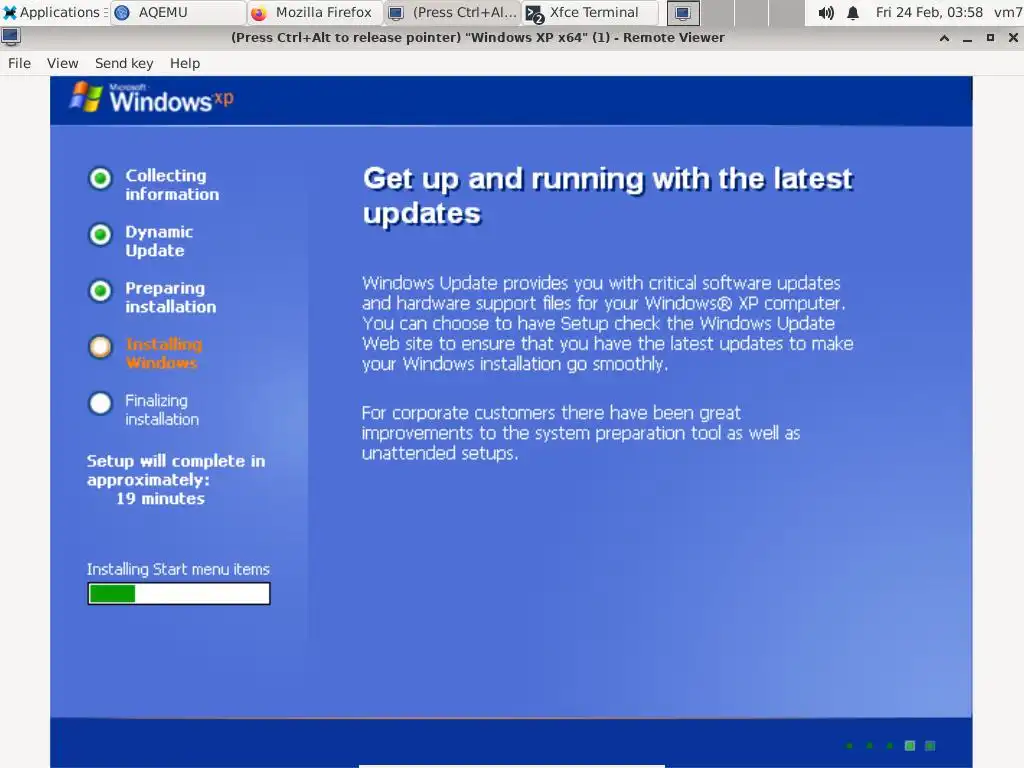The width and height of the screenshot is (1024, 768).
Task: Click the Collecting information step indicator
Action: (101, 178)
